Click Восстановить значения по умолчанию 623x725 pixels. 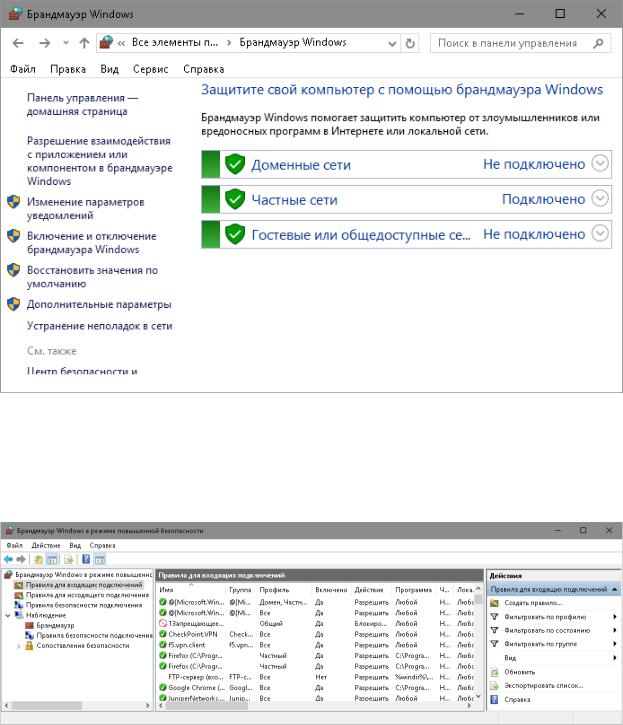pos(92,276)
